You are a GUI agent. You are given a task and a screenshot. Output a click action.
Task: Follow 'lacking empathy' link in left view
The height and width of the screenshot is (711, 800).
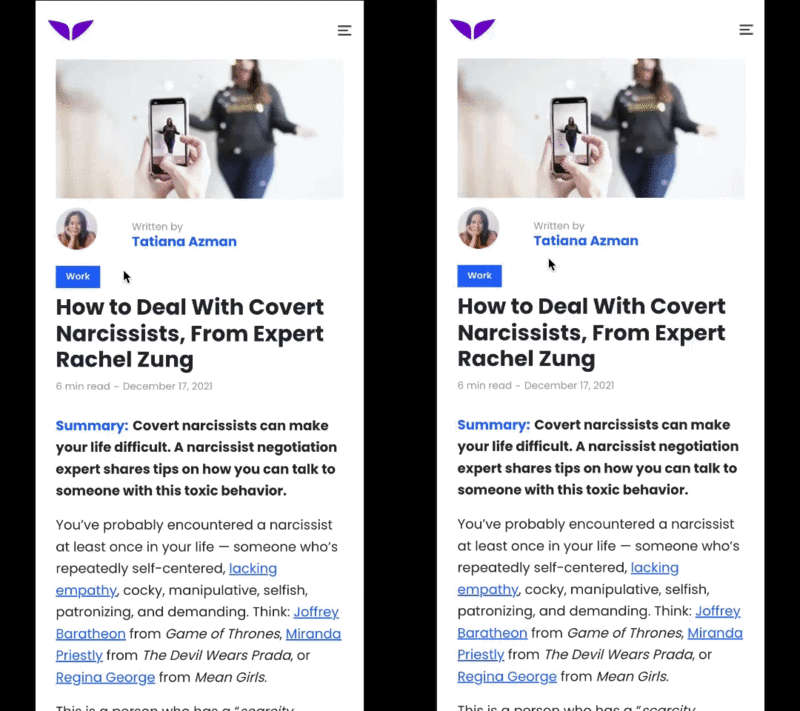pyautogui.click(x=253, y=568)
